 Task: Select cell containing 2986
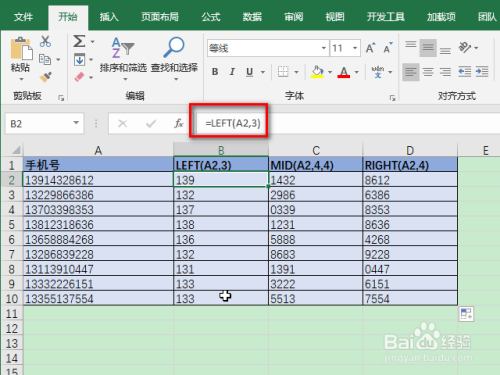point(316,195)
